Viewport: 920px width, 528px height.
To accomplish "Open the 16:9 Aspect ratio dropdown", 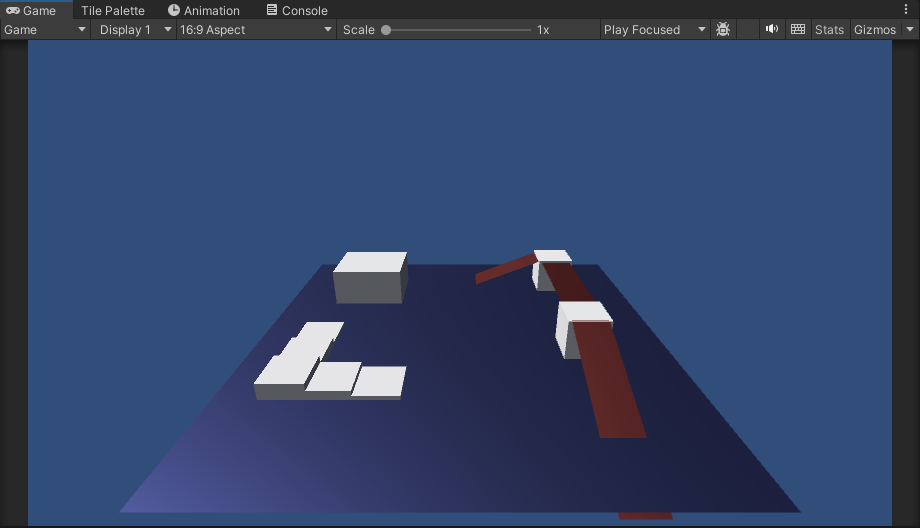I will click(256, 29).
